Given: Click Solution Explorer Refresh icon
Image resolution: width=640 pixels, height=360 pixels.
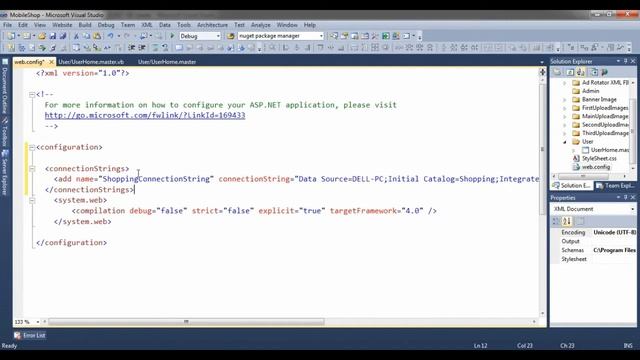Looking at the screenshot, I should [570, 72].
